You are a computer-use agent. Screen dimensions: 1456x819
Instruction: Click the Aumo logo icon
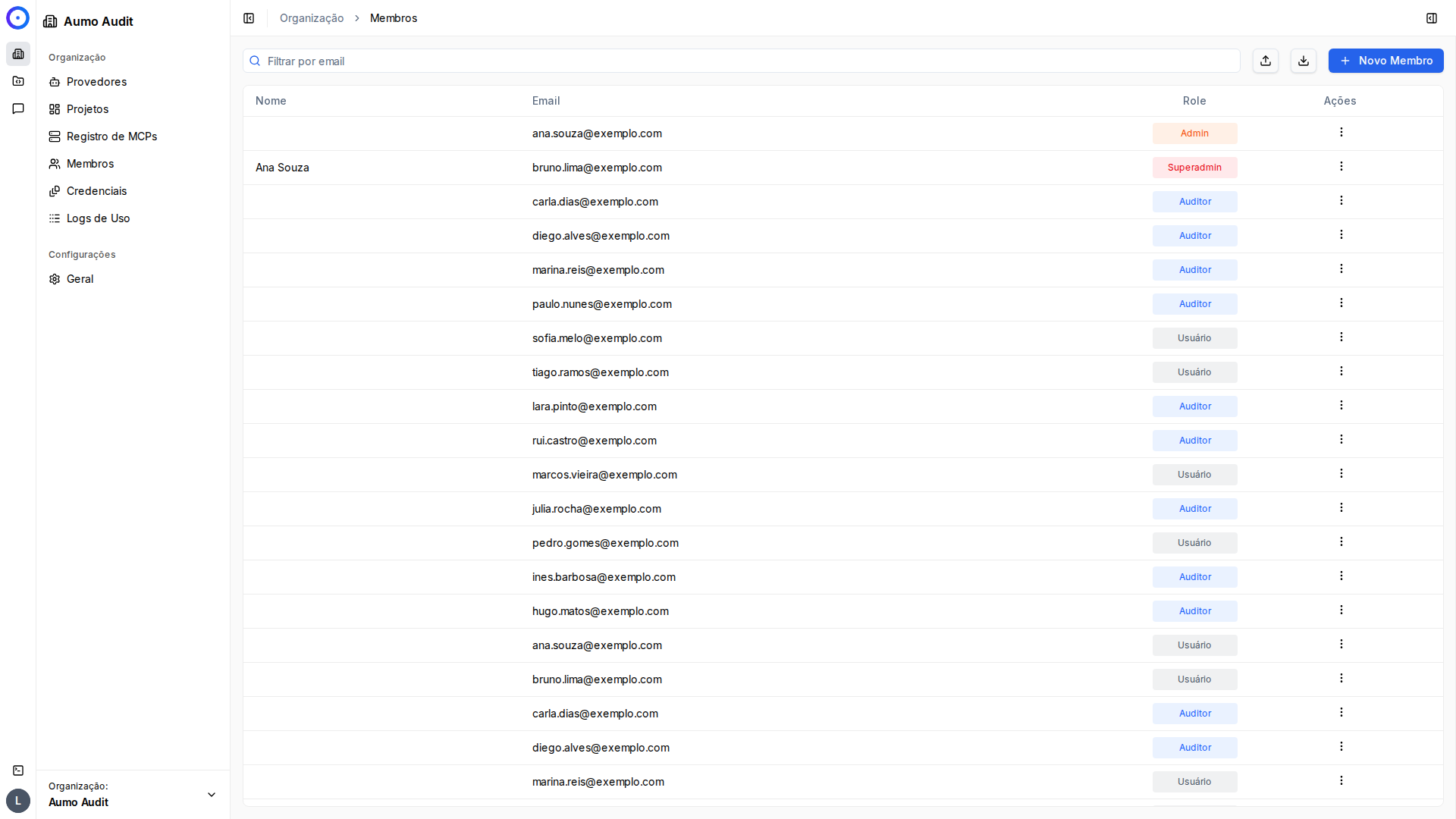pos(17,17)
